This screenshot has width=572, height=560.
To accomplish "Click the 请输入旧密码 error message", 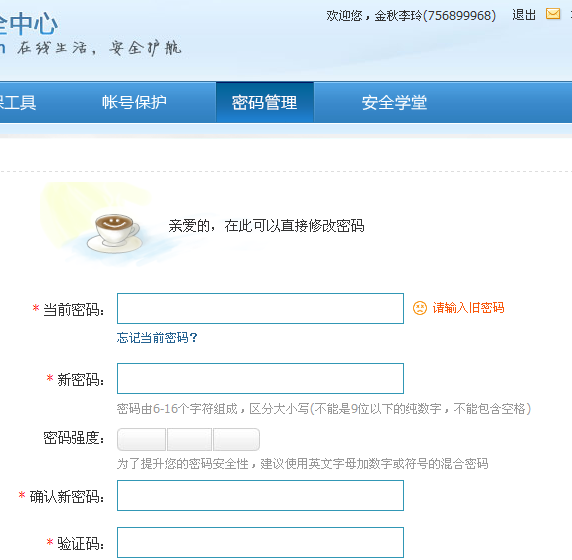I will 468,308.
